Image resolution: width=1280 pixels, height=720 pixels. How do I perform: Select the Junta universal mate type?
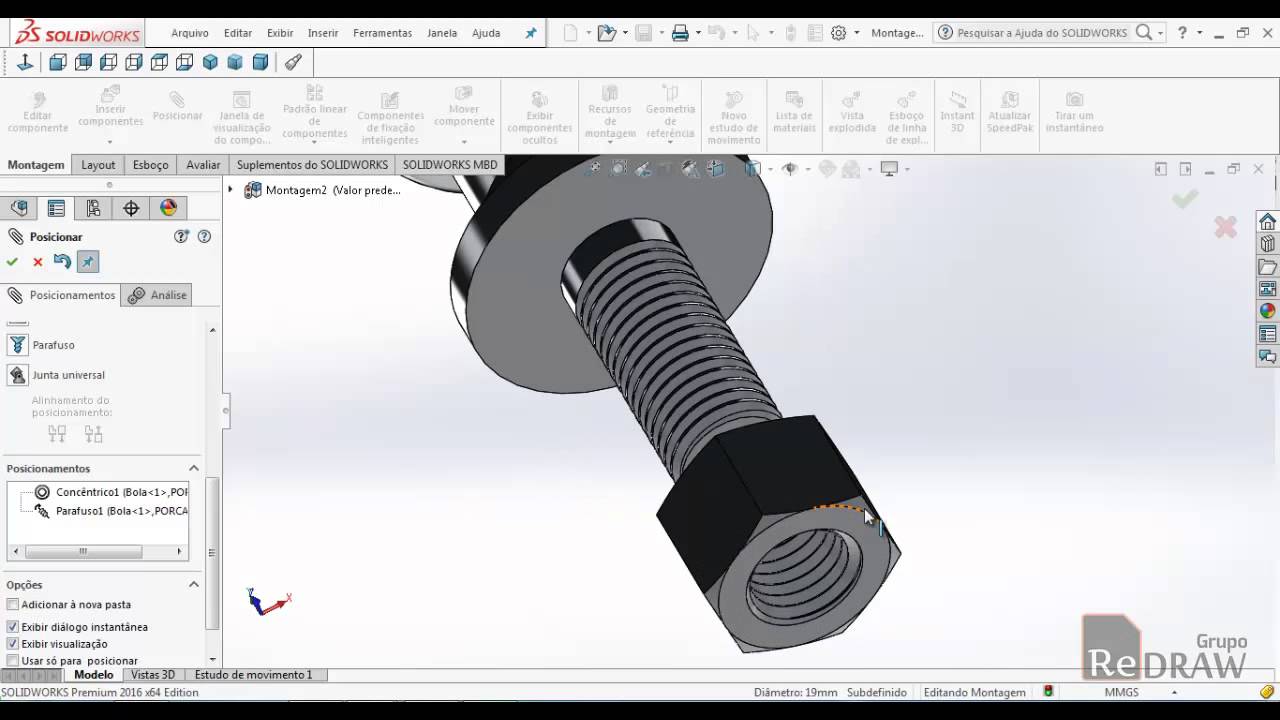(x=17, y=375)
